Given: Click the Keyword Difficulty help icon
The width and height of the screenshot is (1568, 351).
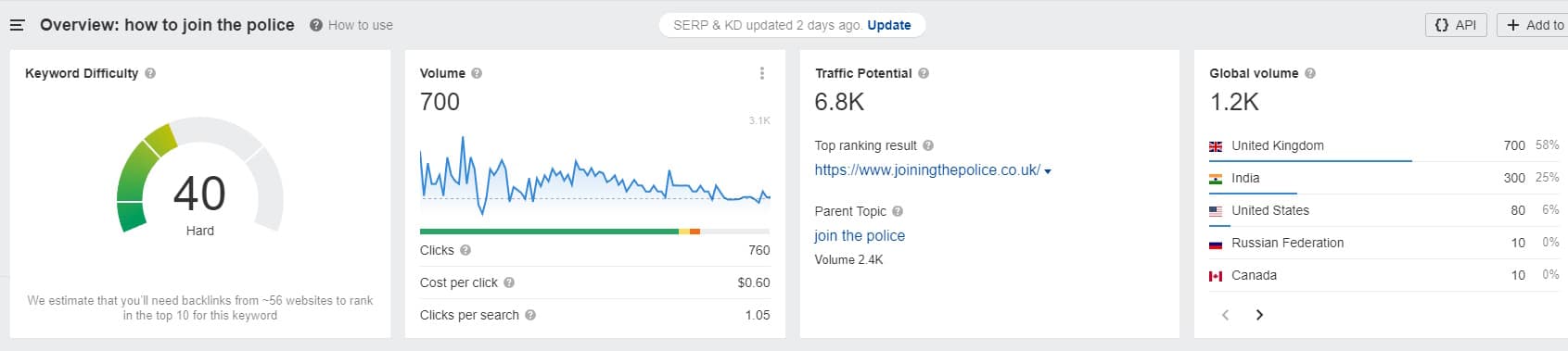Looking at the screenshot, I should 150,73.
